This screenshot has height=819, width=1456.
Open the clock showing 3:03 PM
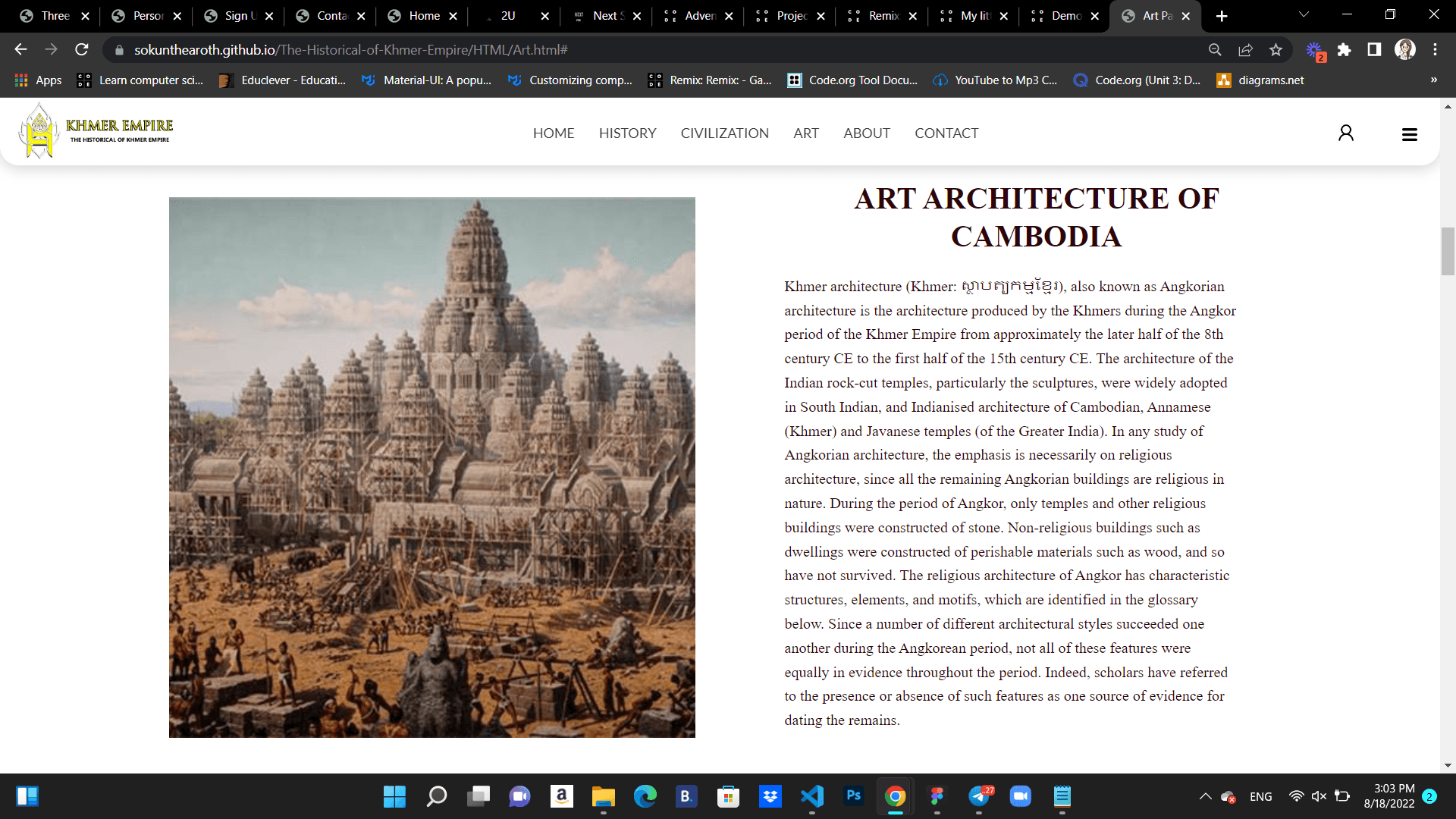pyautogui.click(x=1389, y=796)
